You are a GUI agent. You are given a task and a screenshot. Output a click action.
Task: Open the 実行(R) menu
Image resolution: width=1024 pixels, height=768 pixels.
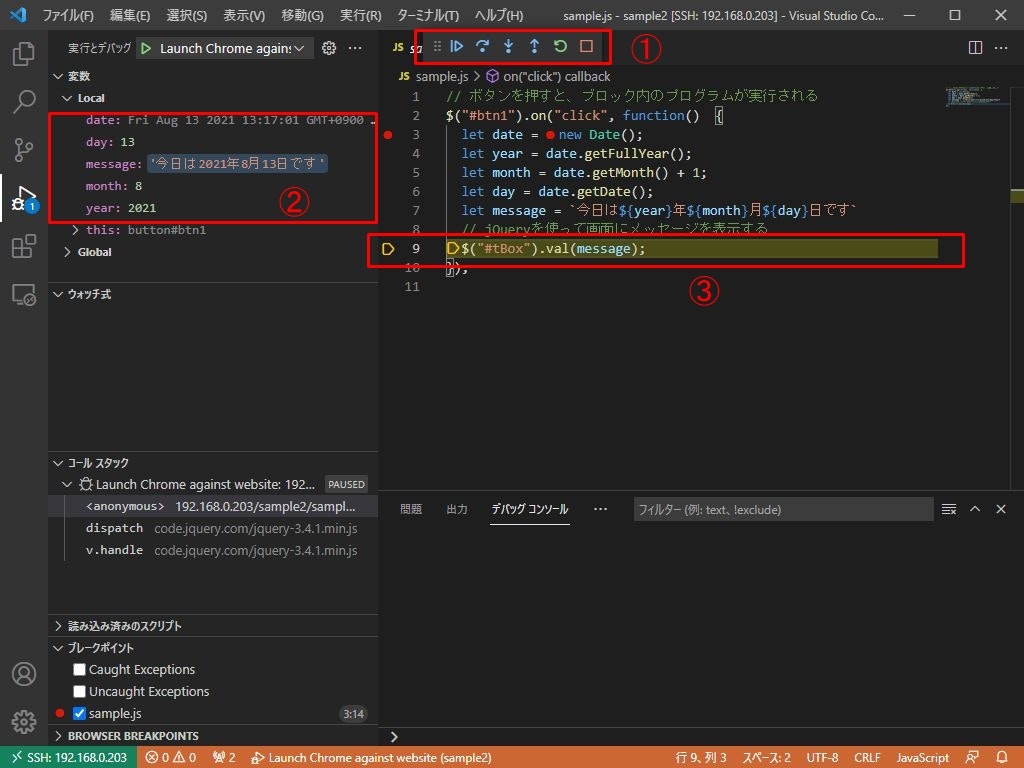(360, 15)
